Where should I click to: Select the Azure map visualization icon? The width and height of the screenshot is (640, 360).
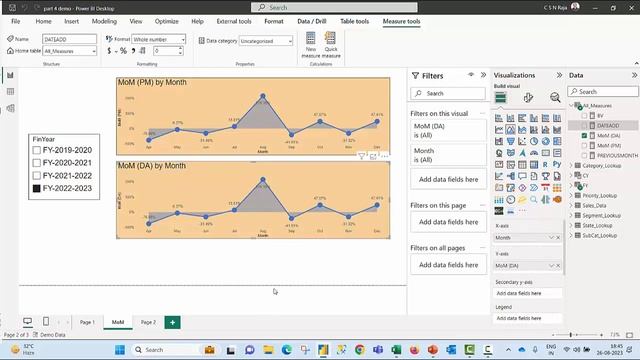pos(522,153)
